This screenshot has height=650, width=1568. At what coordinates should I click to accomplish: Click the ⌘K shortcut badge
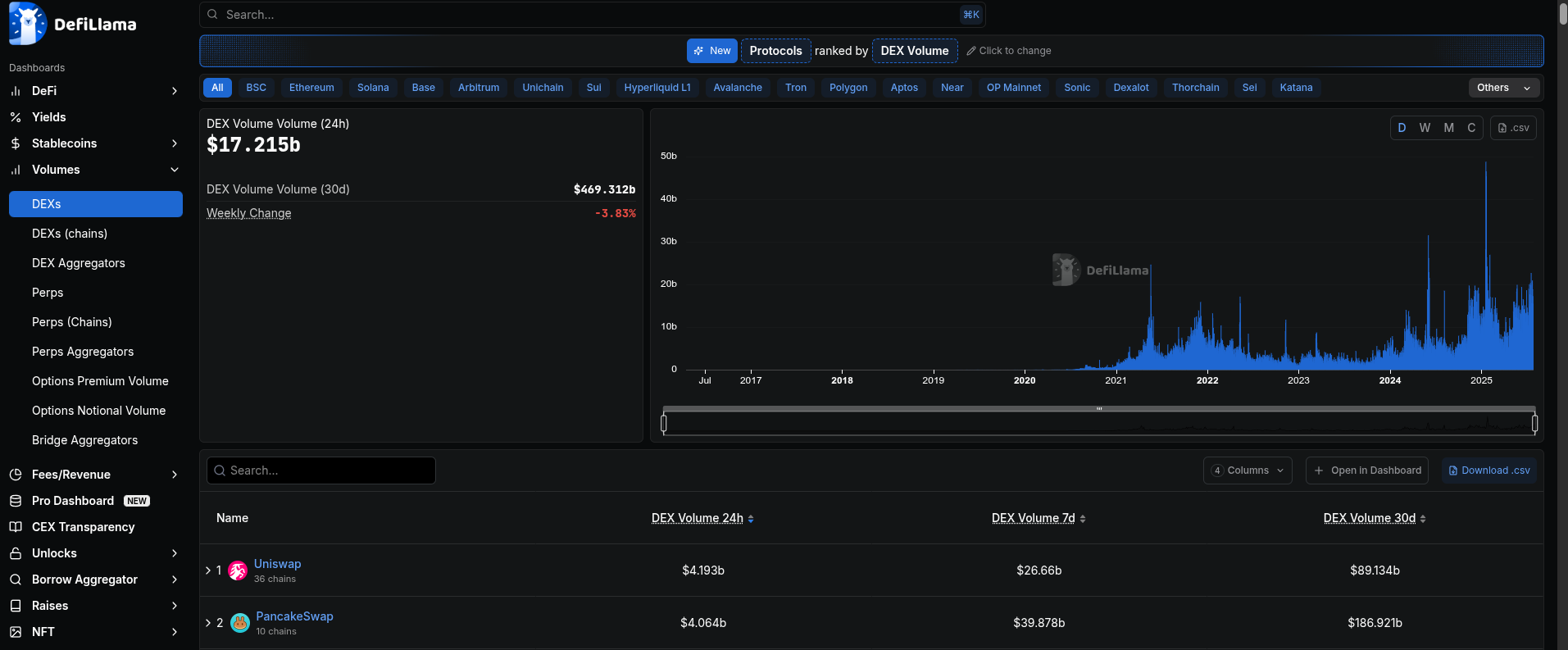pos(970,15)
